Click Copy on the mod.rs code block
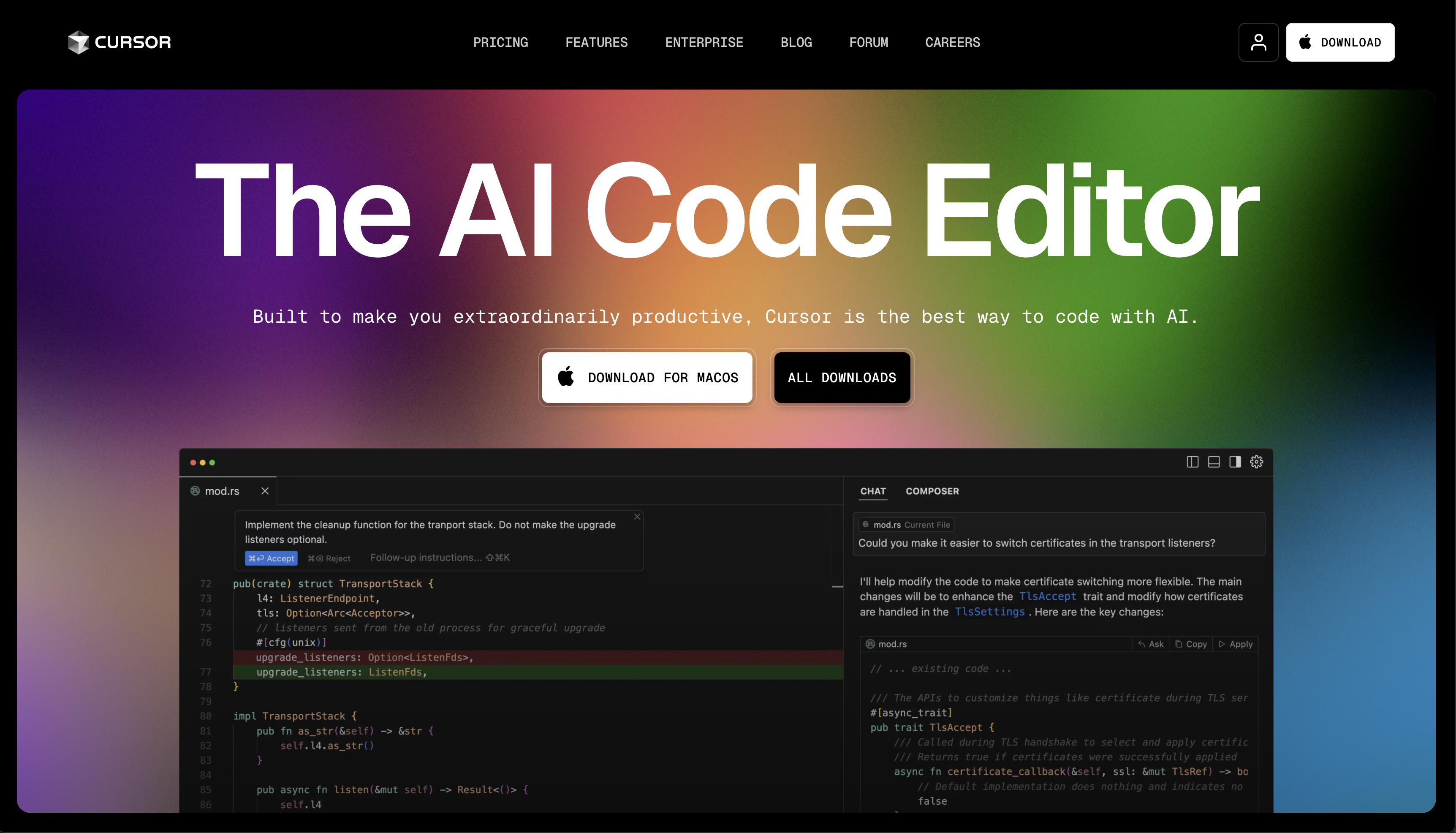1456x833 pixels. pos(1191,644)
